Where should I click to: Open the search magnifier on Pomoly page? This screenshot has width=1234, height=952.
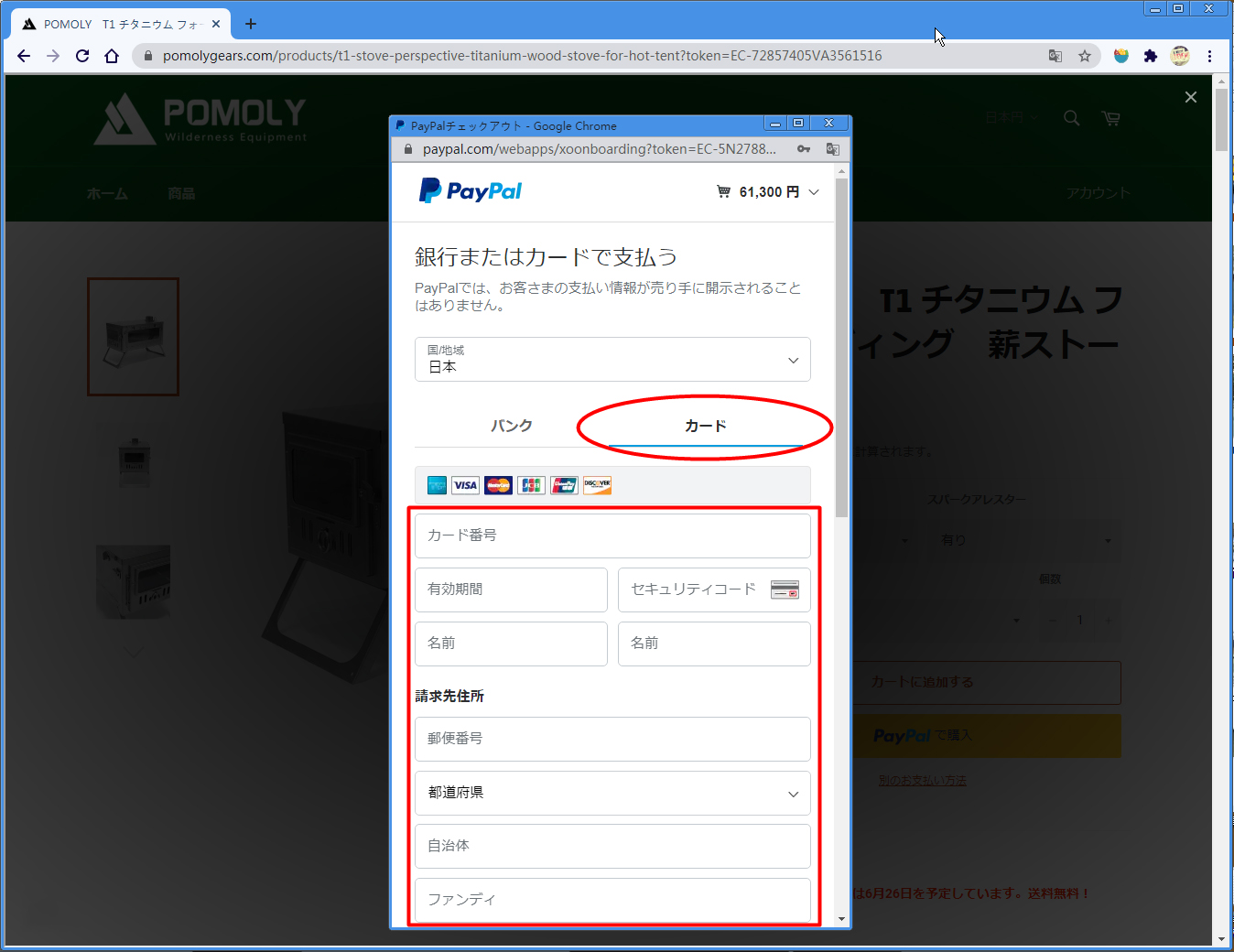click(1072, 118)
